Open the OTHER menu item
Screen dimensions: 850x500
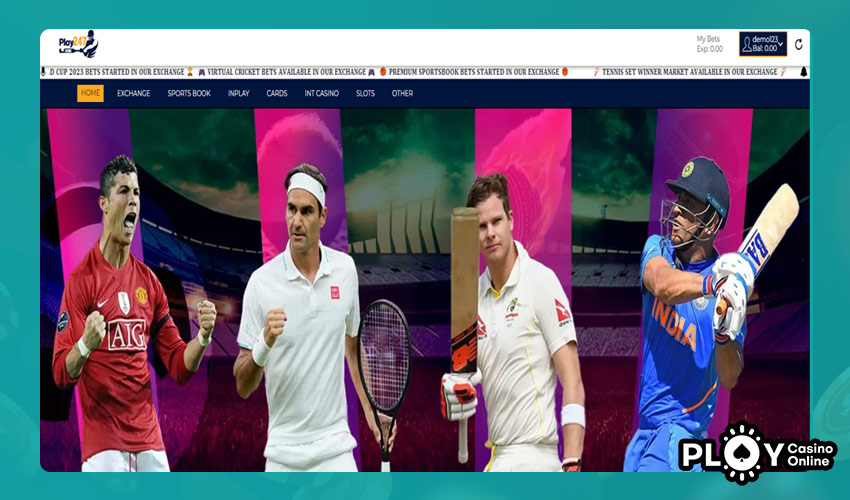[402, 93]
